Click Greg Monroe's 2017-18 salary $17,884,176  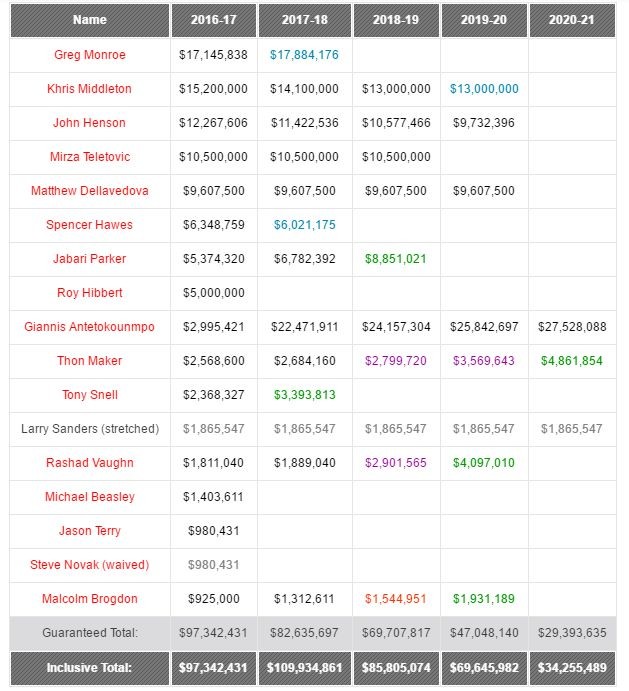[x=304, y=55]
